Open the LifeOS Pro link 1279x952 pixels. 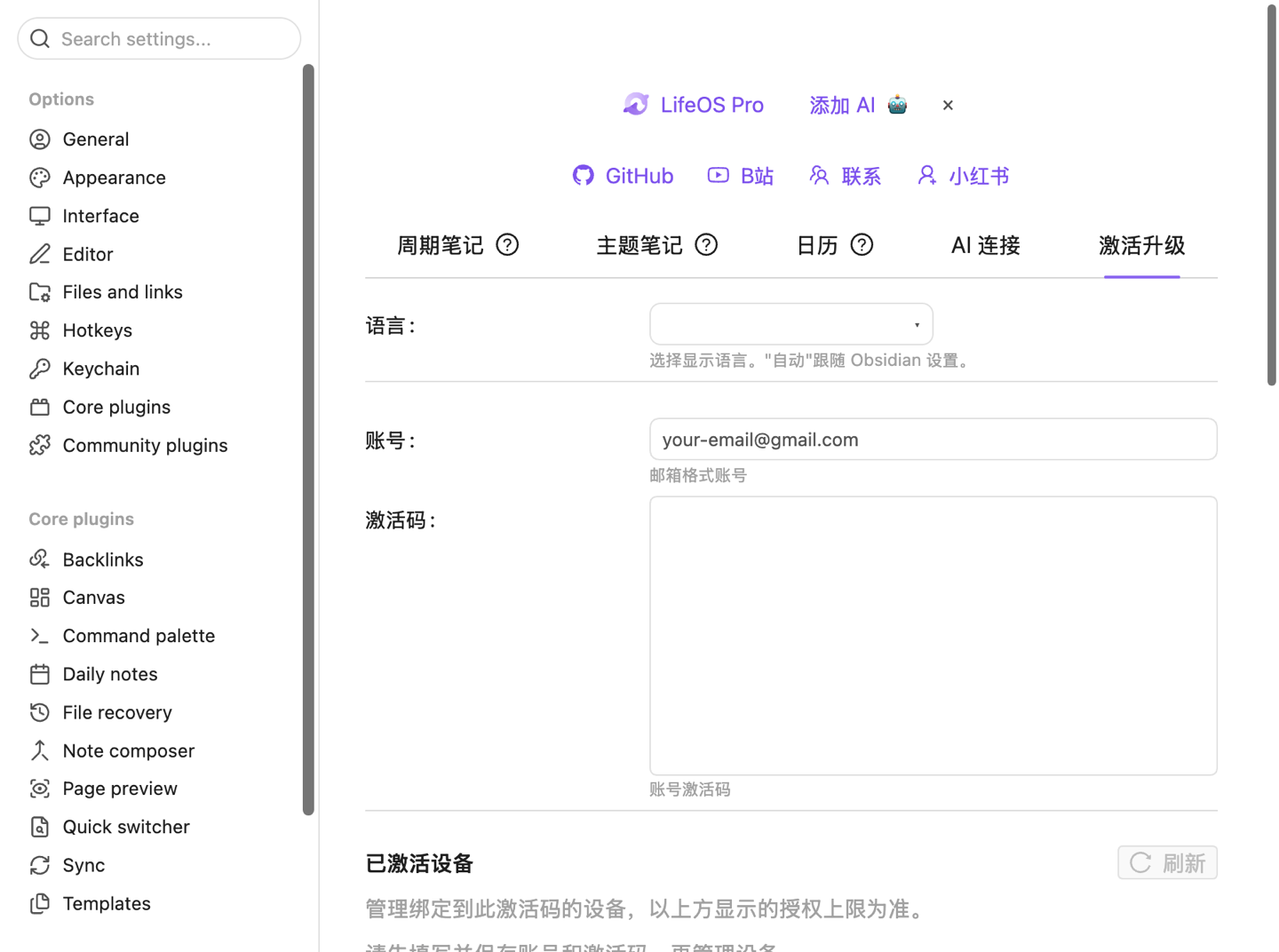click(694, 105)
